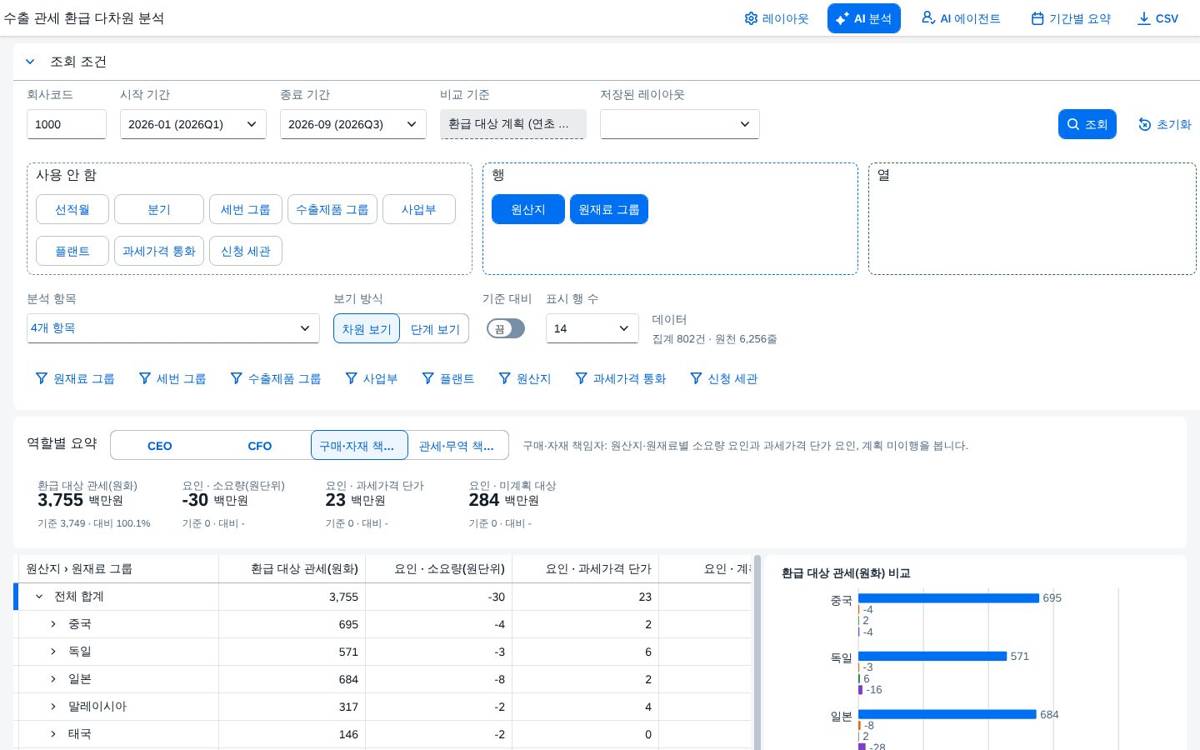Click the 분기 dimension chip
This screenshot has width=1200, height=750.
[159, 209]
